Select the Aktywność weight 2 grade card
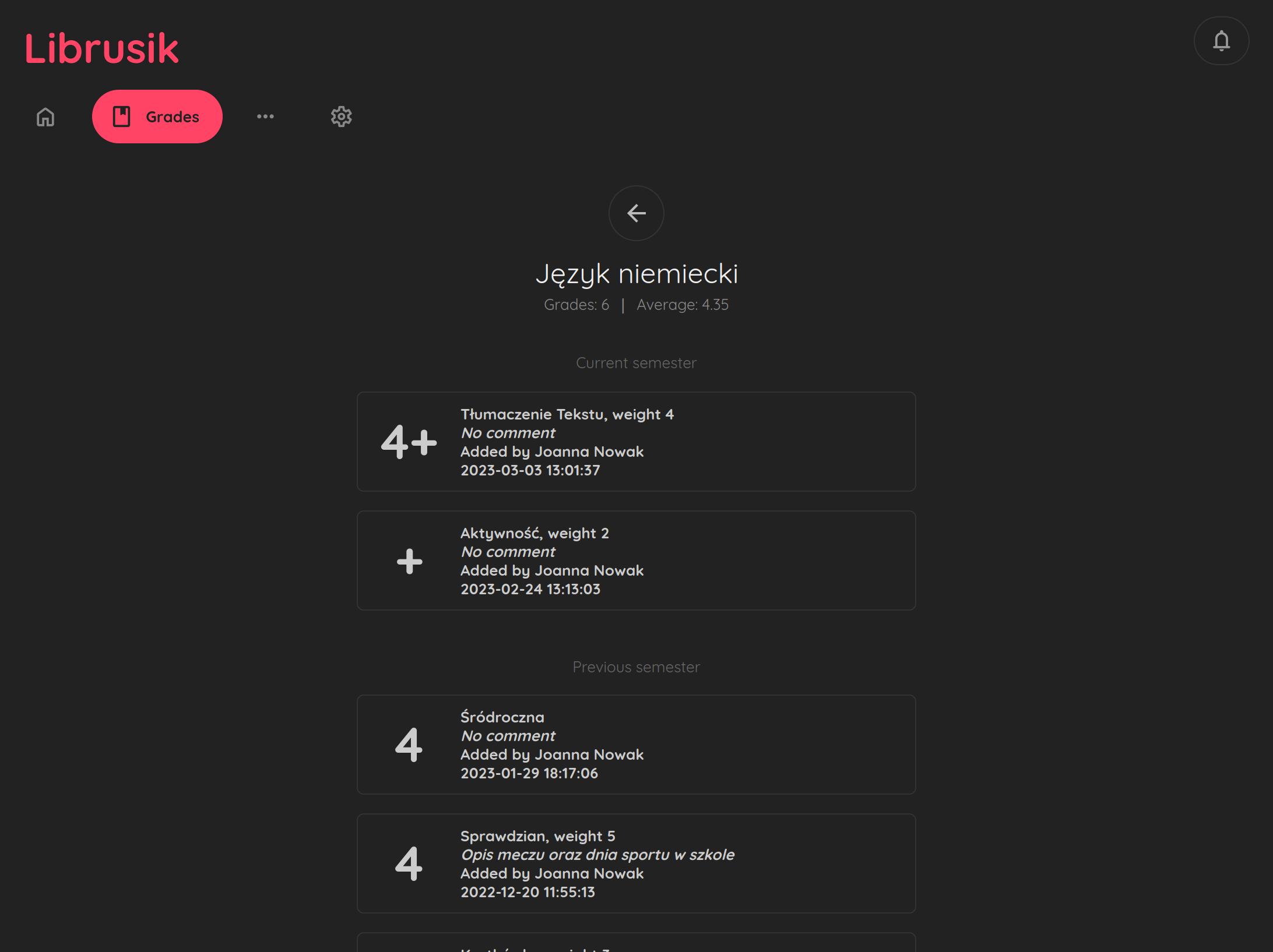The height and width of the screenshot is (952, 1273). pos(636,560)
